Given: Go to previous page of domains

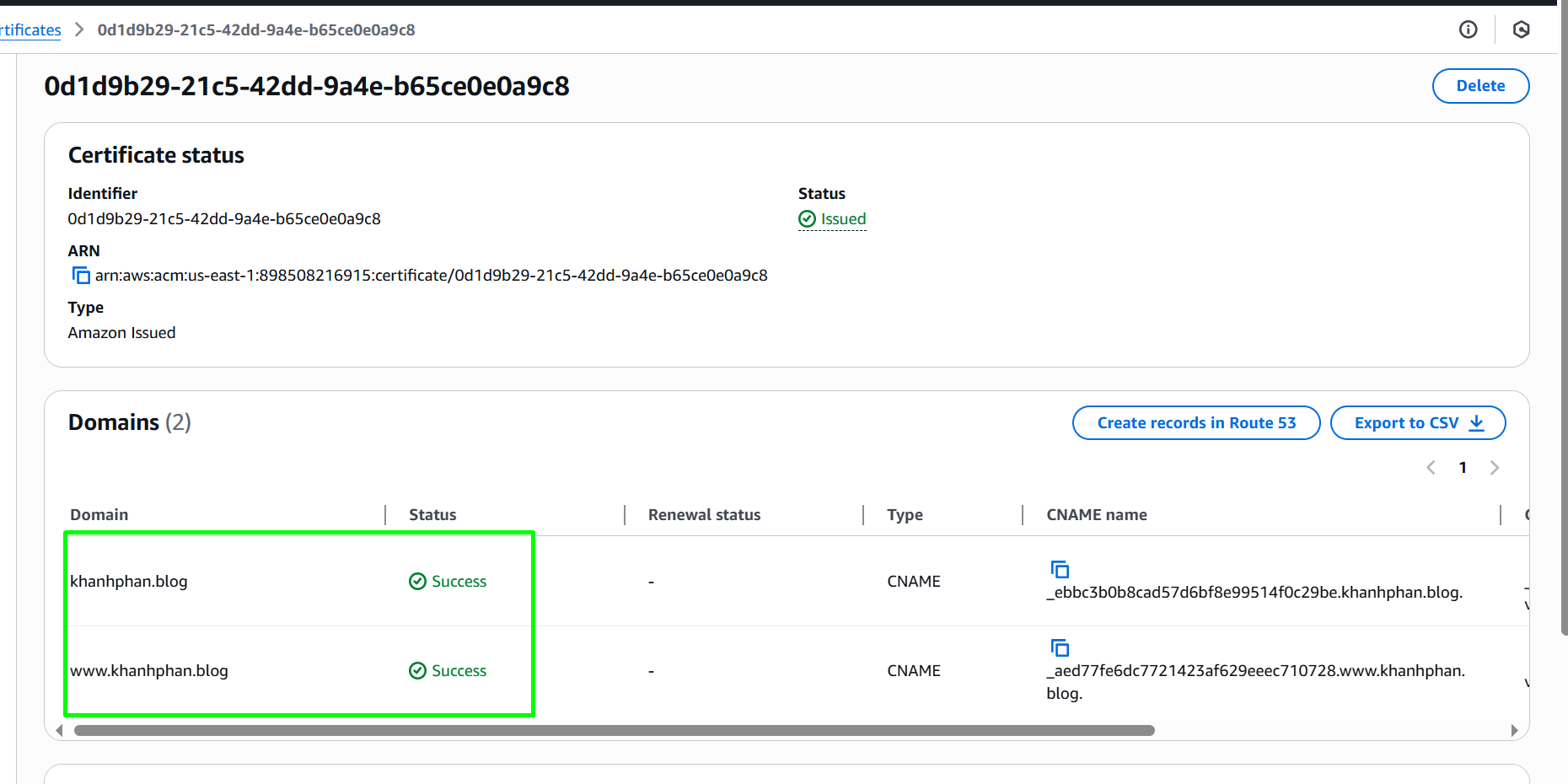Looking at the screenshot, I should point(1431,468).
